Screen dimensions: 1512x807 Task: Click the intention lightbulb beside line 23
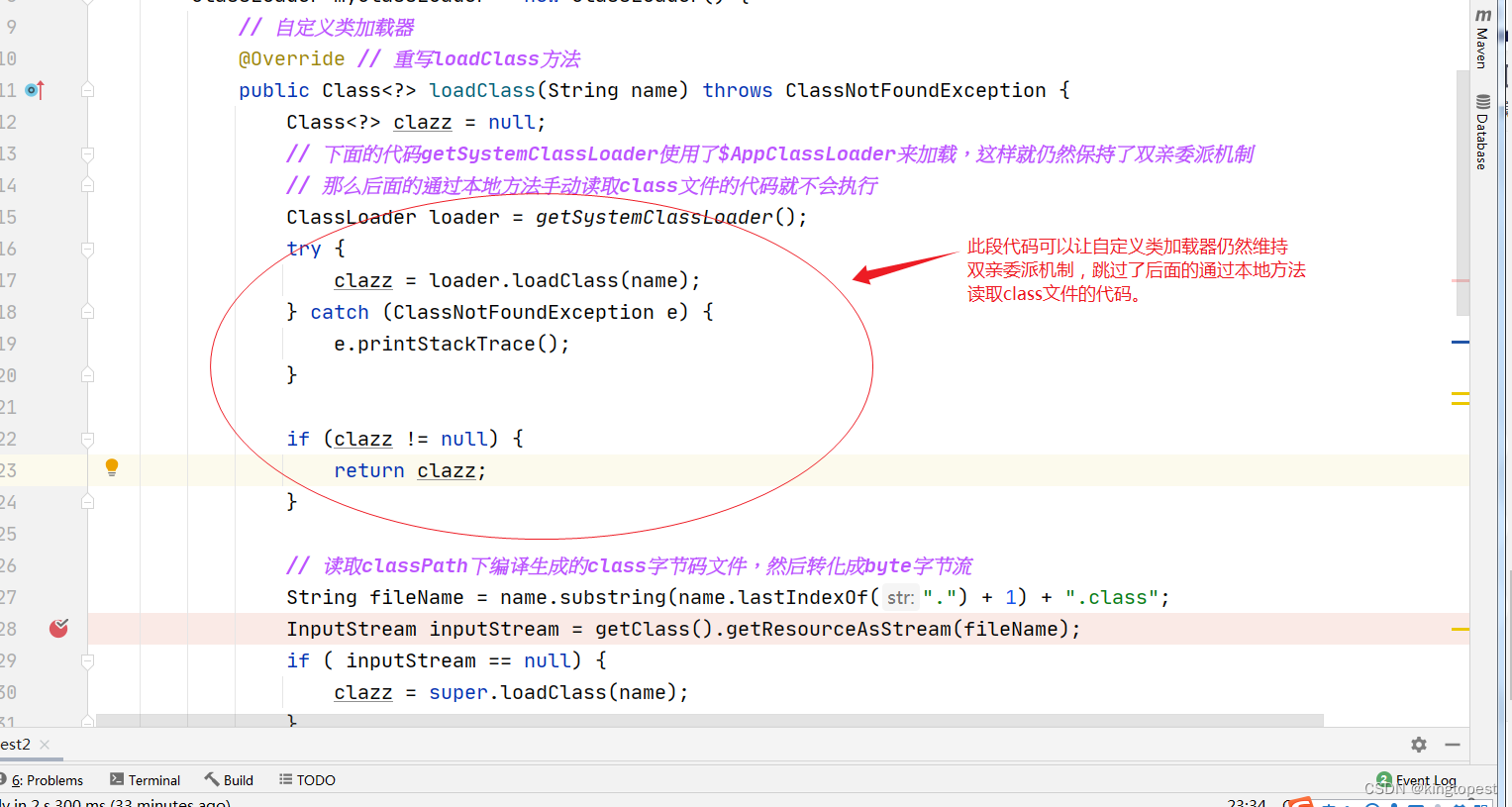pos(112,465)
